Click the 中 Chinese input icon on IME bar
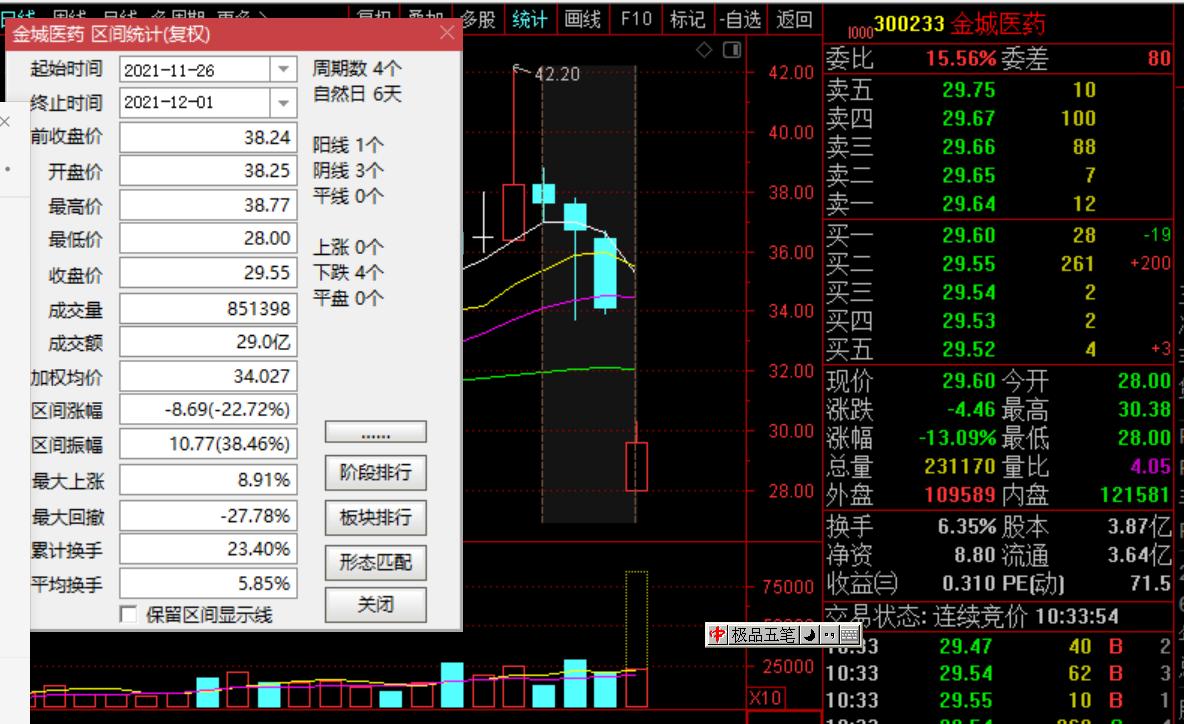The height and width of the screenshot is (724, 1184). [717, 634]
